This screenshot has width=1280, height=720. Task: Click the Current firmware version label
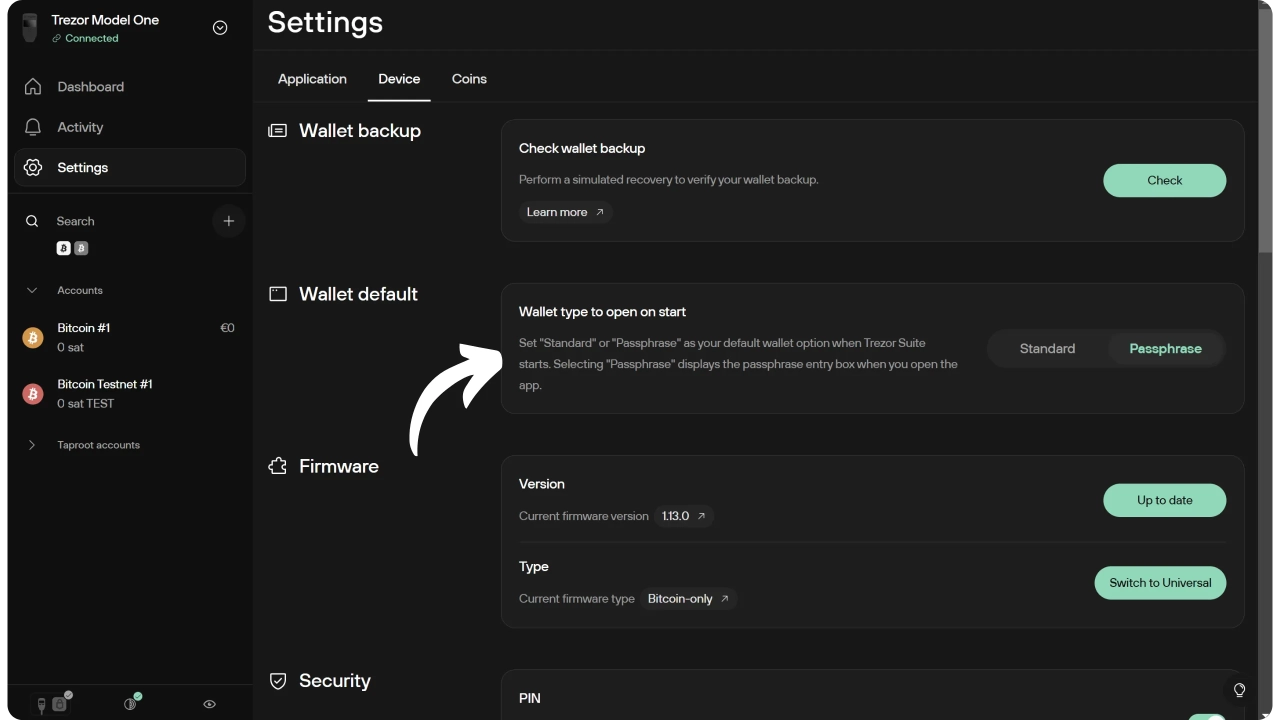(x=584, y=516)
